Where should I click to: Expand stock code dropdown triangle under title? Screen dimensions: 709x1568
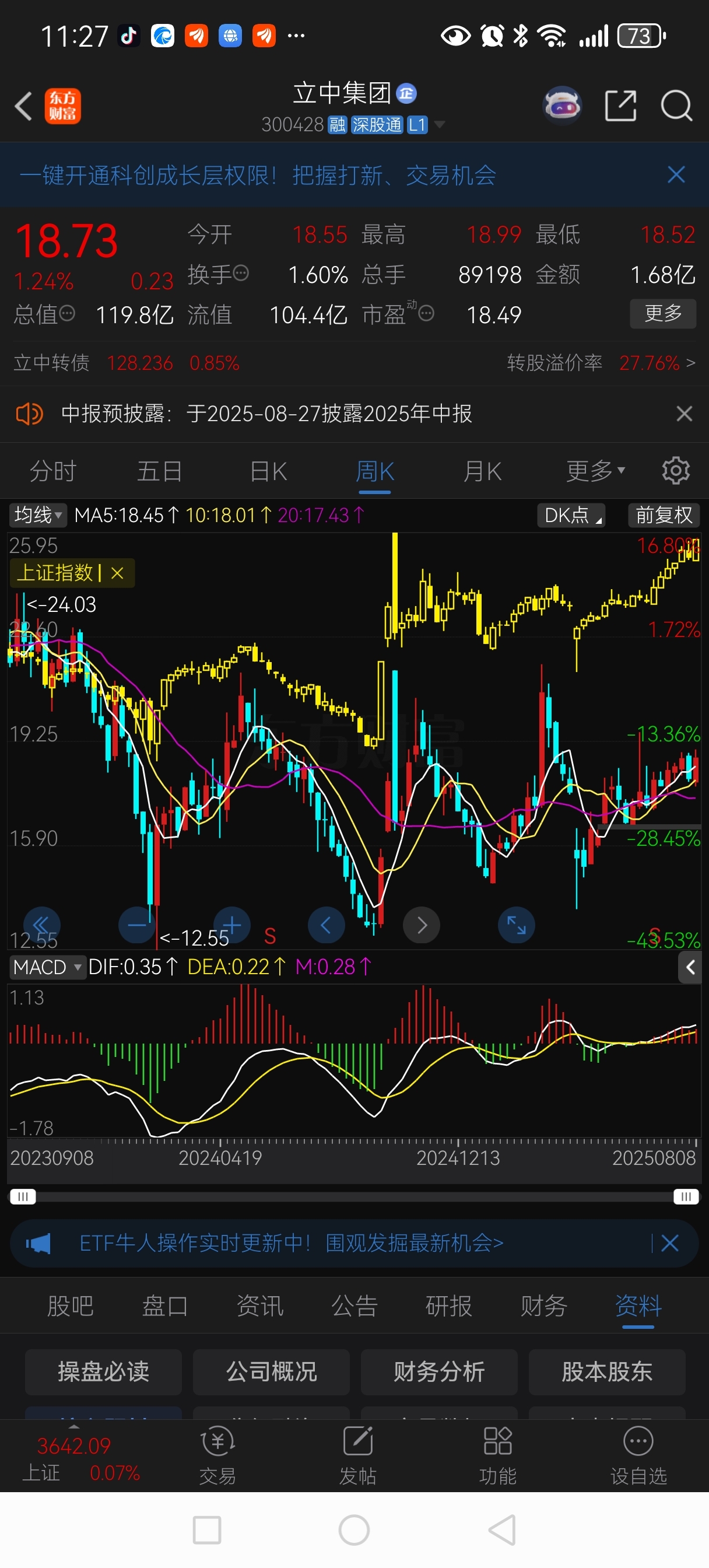[440, 125]
